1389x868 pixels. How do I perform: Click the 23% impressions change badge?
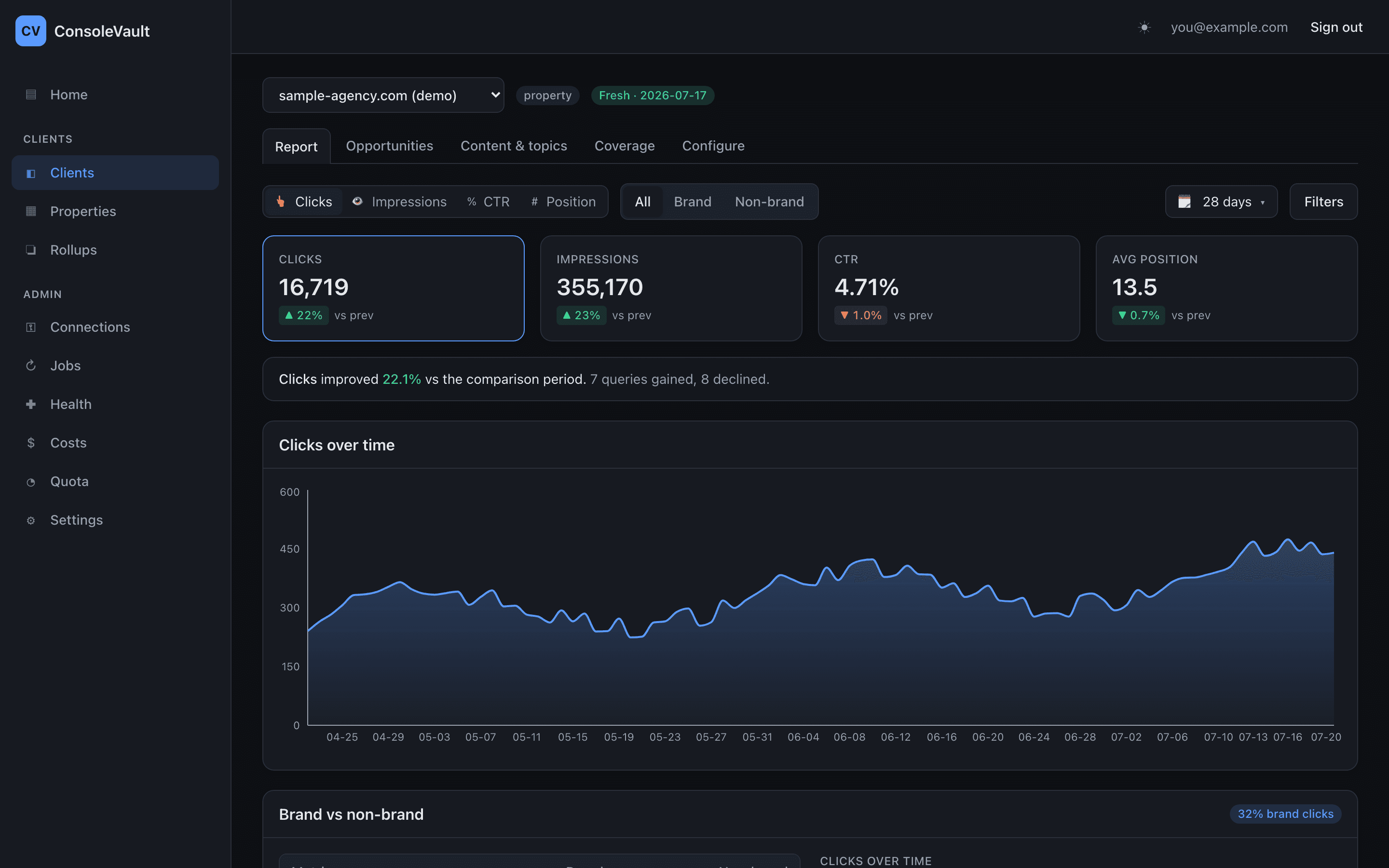pyautogui.click(x=582, y=315)
